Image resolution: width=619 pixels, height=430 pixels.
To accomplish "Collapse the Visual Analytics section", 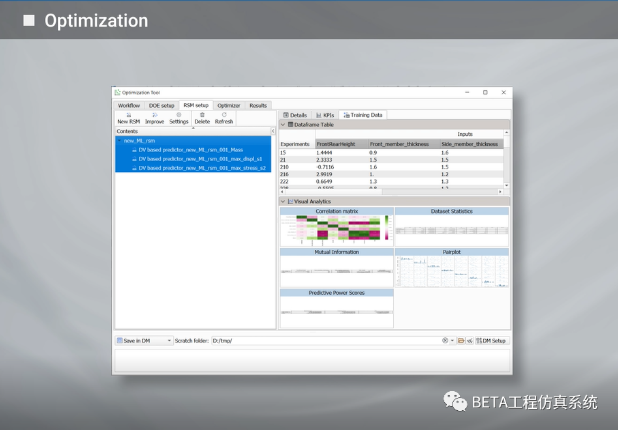I will click(x=283, y=201).
